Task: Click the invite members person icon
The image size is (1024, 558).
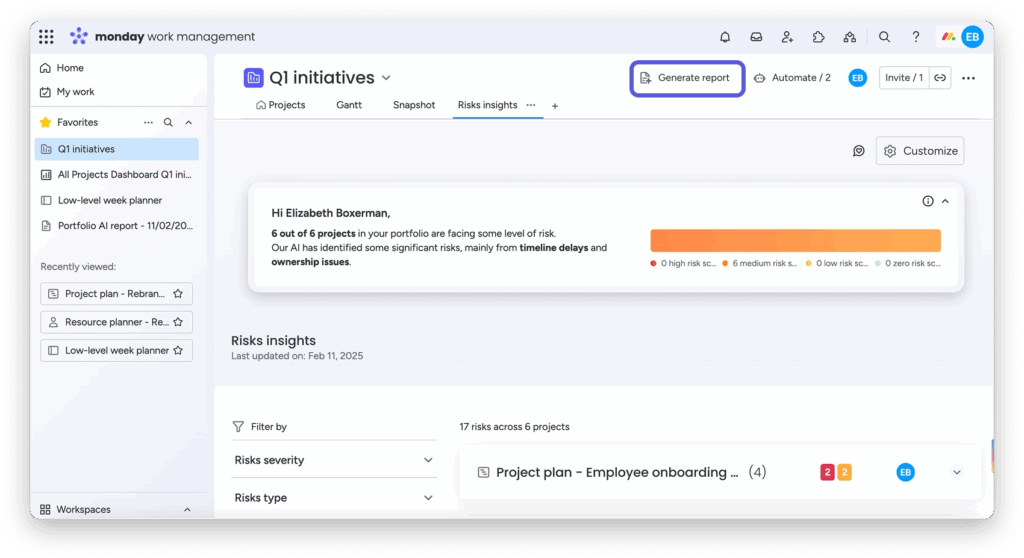Action: point(787,37)
